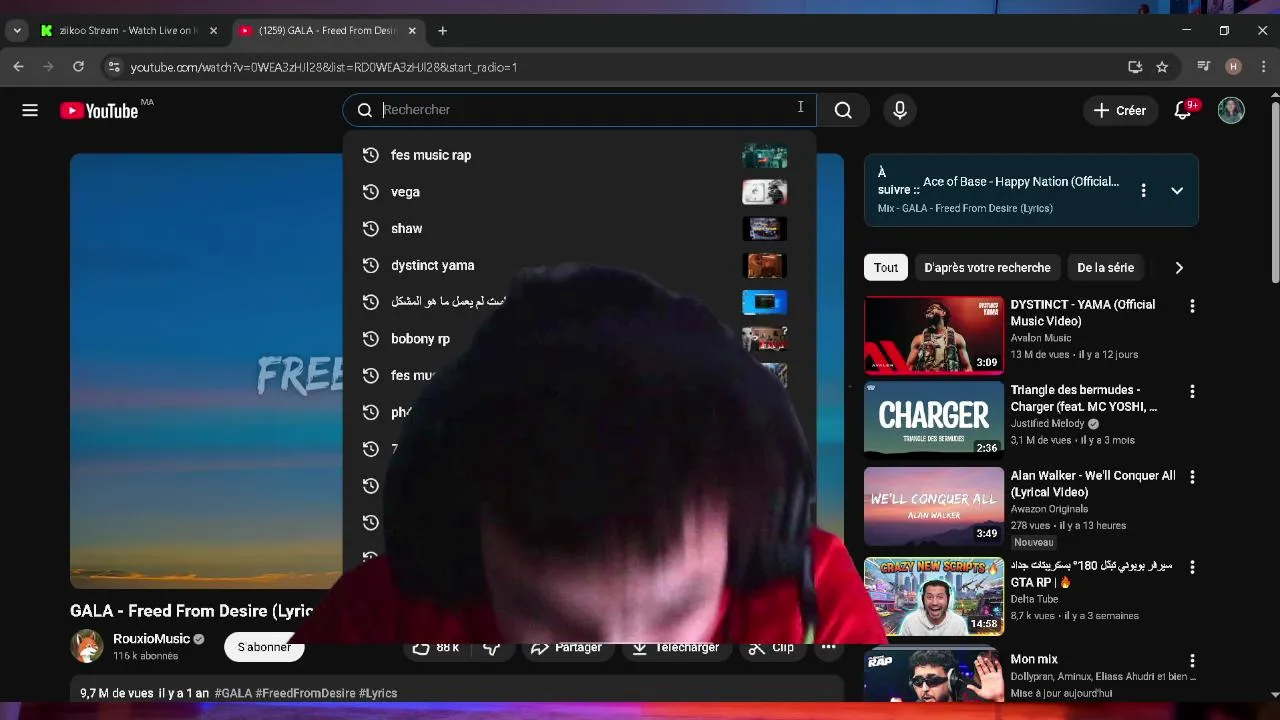
Task: Open #FreedFromDesire hashtag link
Action: (305, 693)
